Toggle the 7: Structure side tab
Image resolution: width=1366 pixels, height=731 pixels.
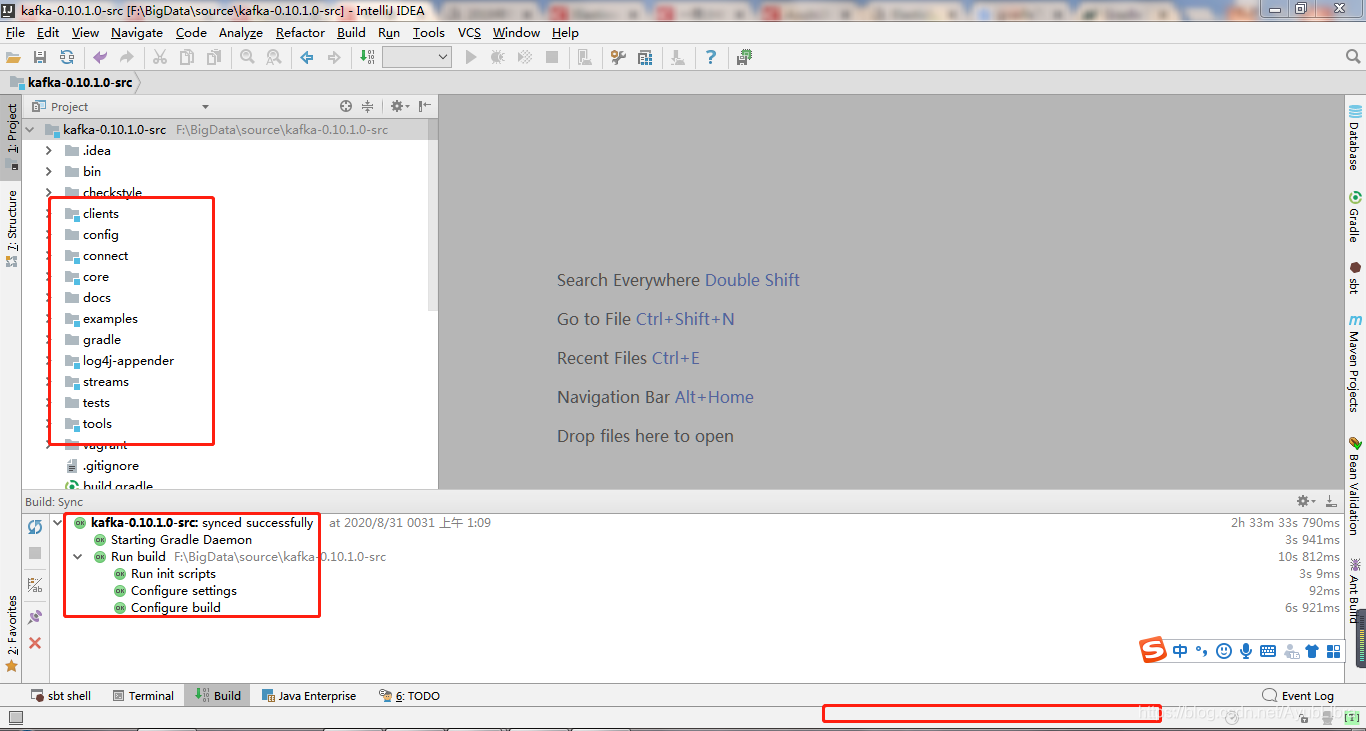[x=11, y=228]
